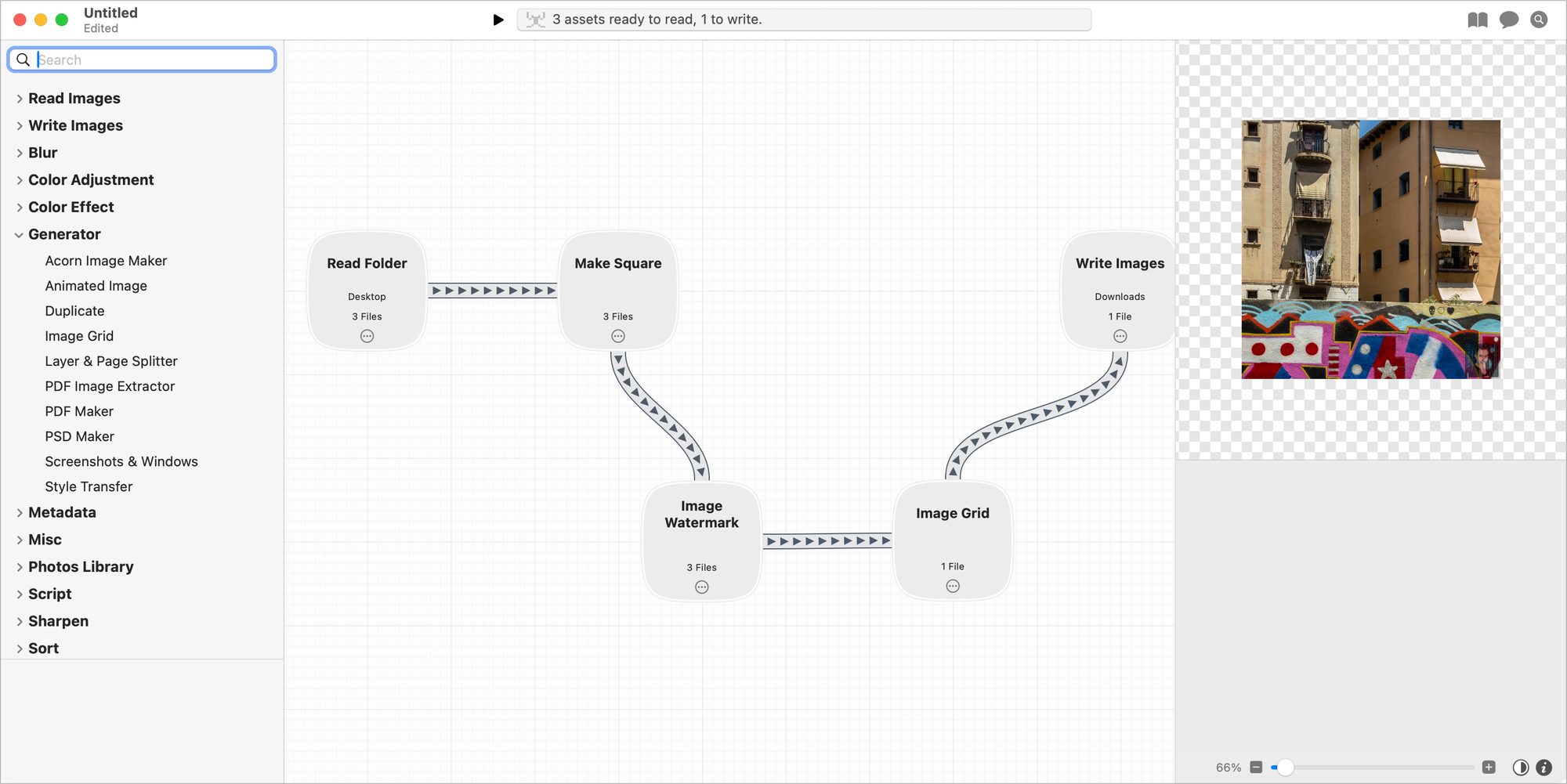This screenshot has width=1567, height=784.
Task: Start the workflow with the Play button
Action: 498,19
